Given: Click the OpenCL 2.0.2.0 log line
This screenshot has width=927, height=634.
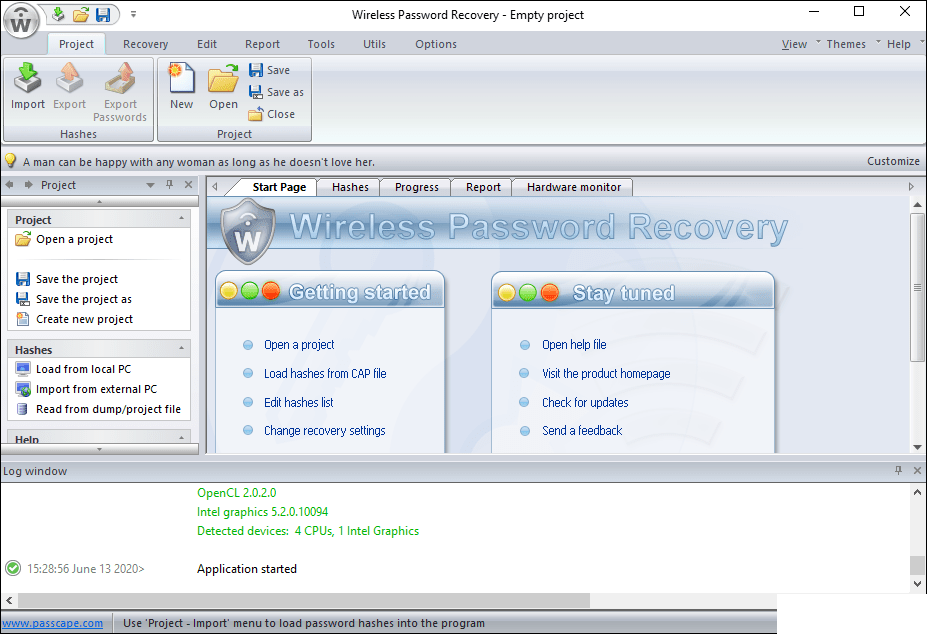Looking at the screenshot, I should pos(236,493).
